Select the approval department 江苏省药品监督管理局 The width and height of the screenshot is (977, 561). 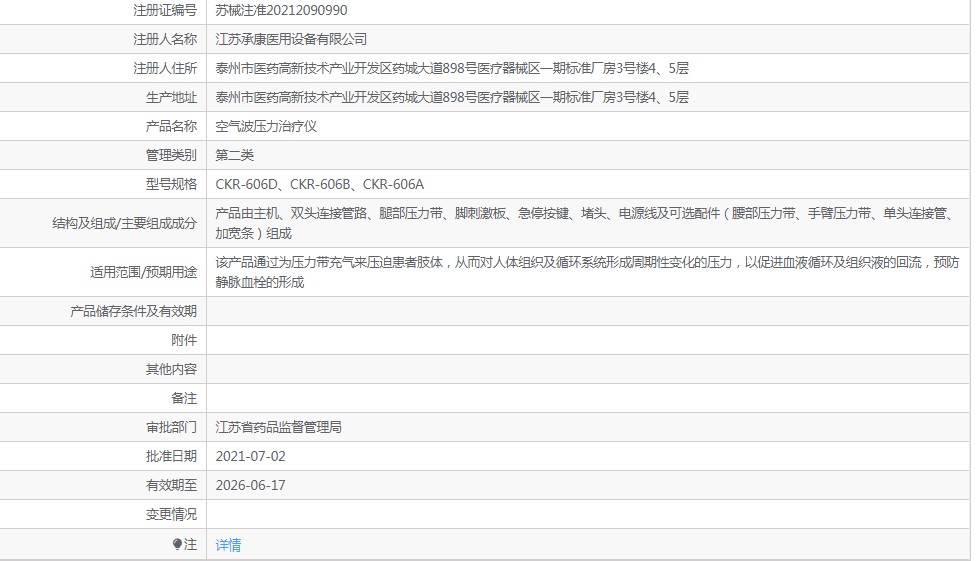[279, 427]
